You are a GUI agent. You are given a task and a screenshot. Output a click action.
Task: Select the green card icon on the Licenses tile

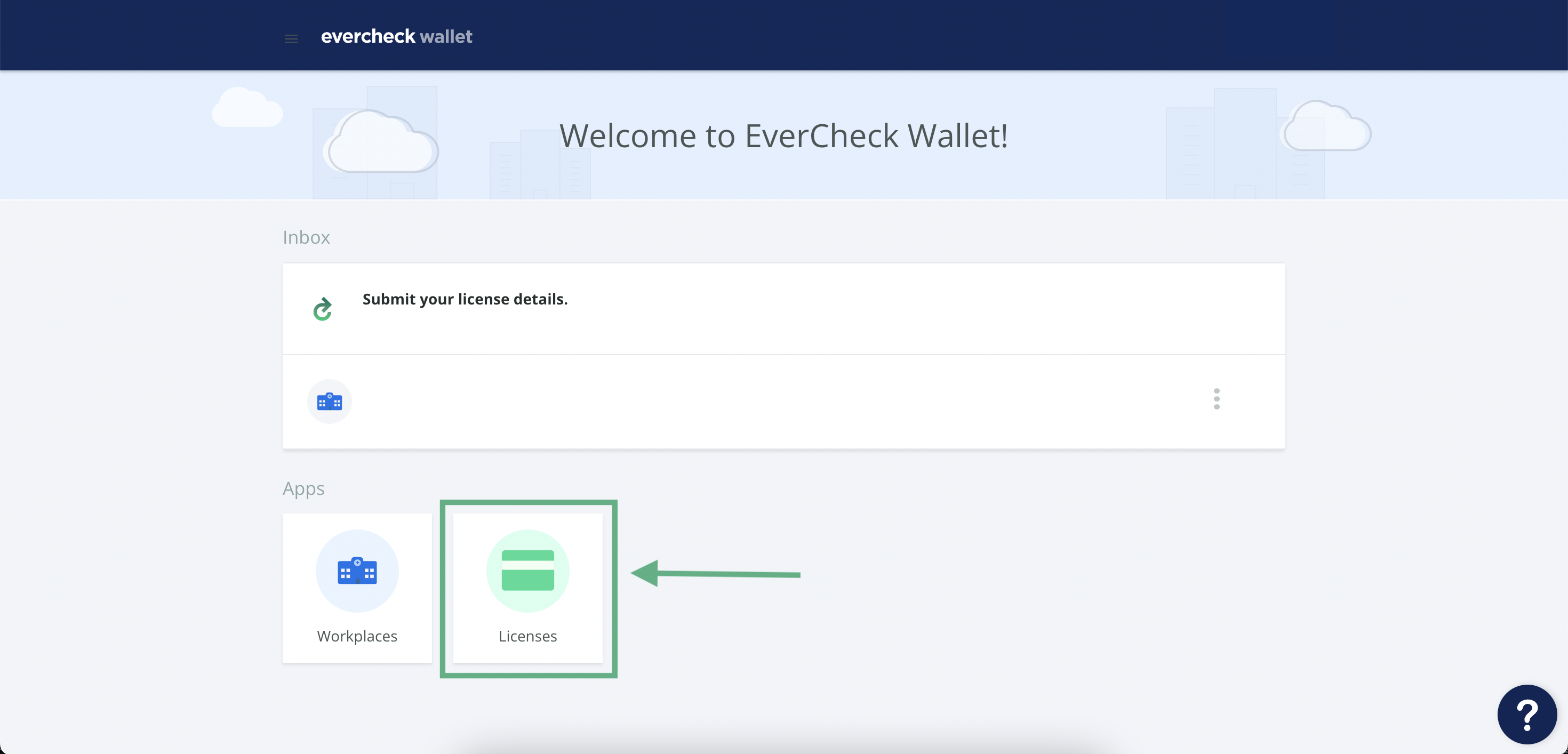coord(528,570)
